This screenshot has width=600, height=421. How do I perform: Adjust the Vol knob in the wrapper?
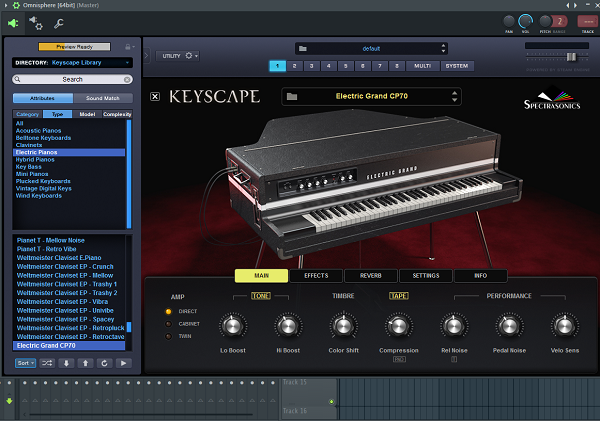click(525, 21)
